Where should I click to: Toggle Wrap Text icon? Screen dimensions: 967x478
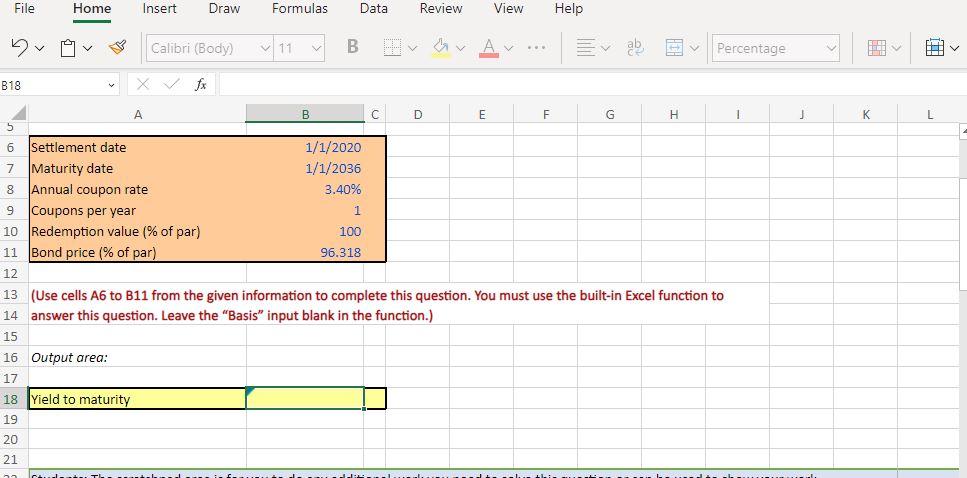click(x=633, y=47)
